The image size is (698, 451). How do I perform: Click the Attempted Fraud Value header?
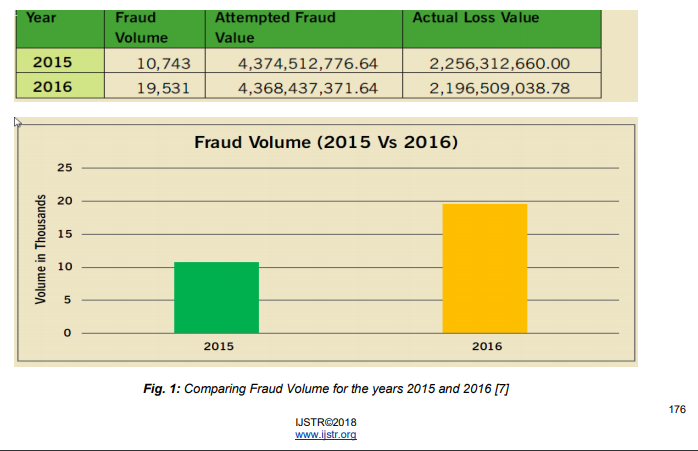304,29
